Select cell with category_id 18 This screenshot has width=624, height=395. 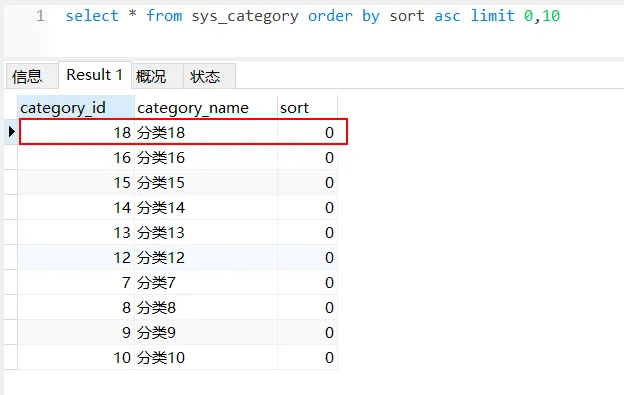pyautogui.click(x=76, y=132)
